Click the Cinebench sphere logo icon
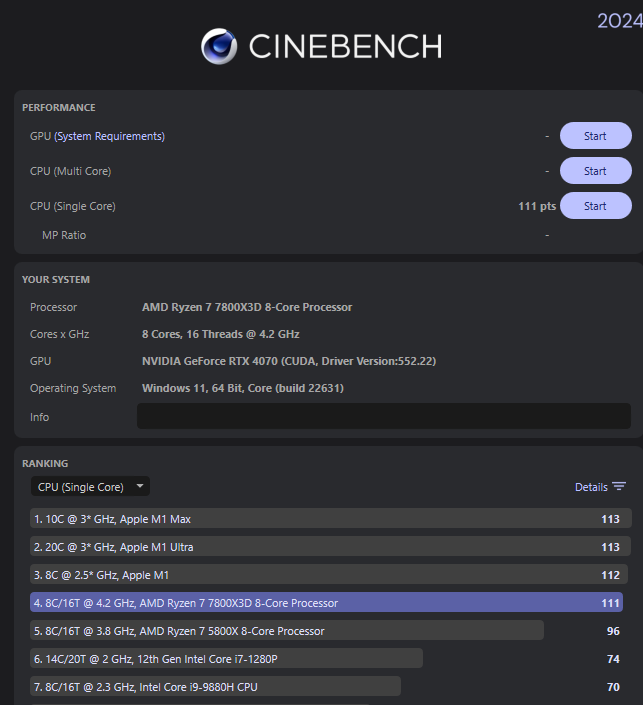This screenshot has height=705, width=643. point(219,46)
